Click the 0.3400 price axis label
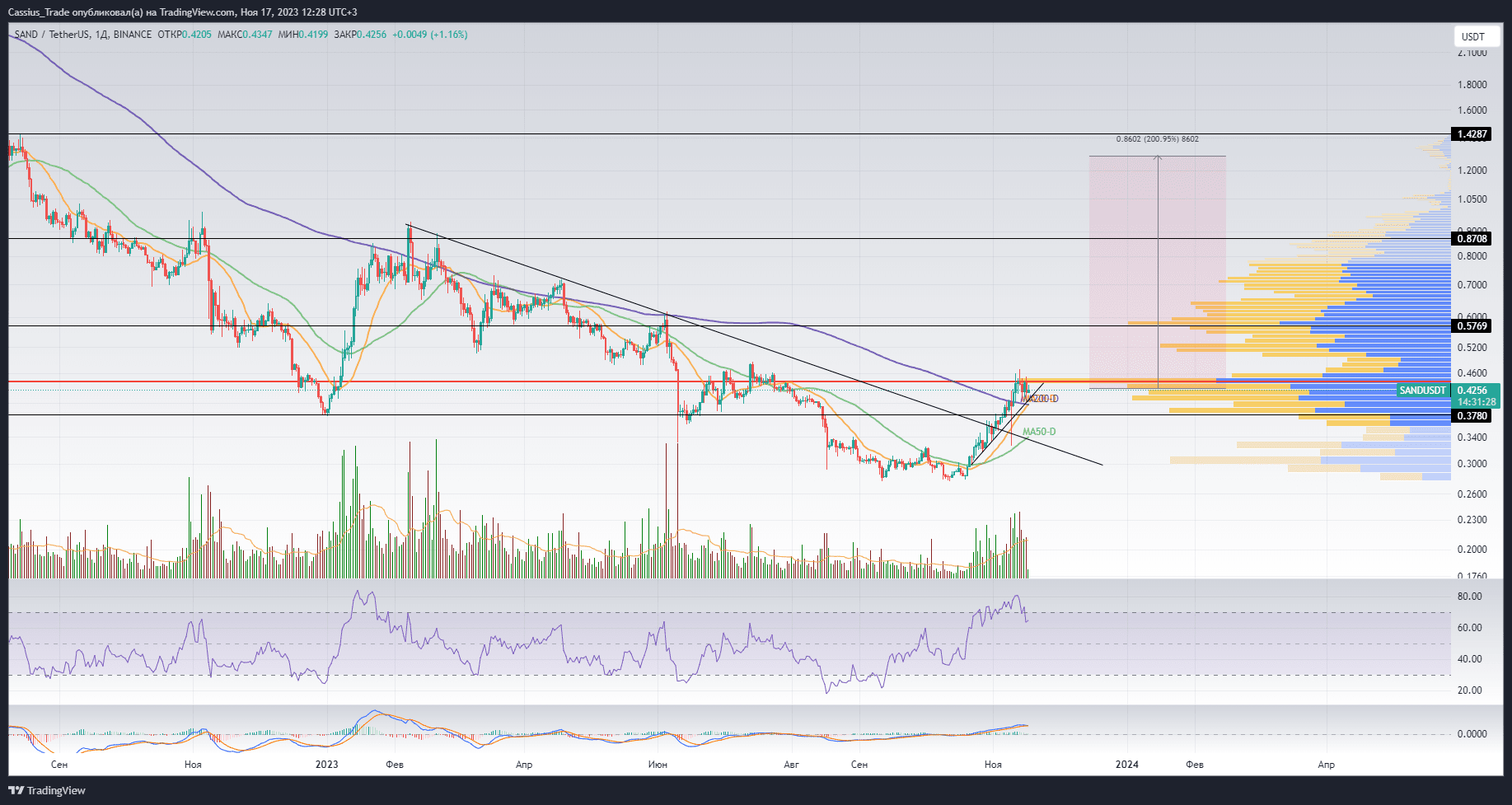The image size is (1512, 805). click(1472, 438)
